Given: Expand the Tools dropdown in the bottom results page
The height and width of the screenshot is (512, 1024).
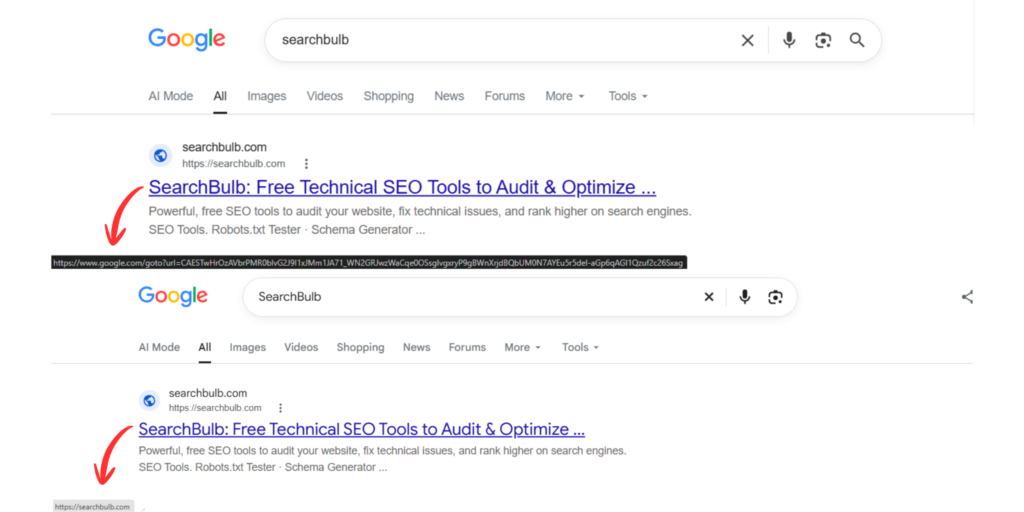Looking at the screenshot, I should click(581, 347).
